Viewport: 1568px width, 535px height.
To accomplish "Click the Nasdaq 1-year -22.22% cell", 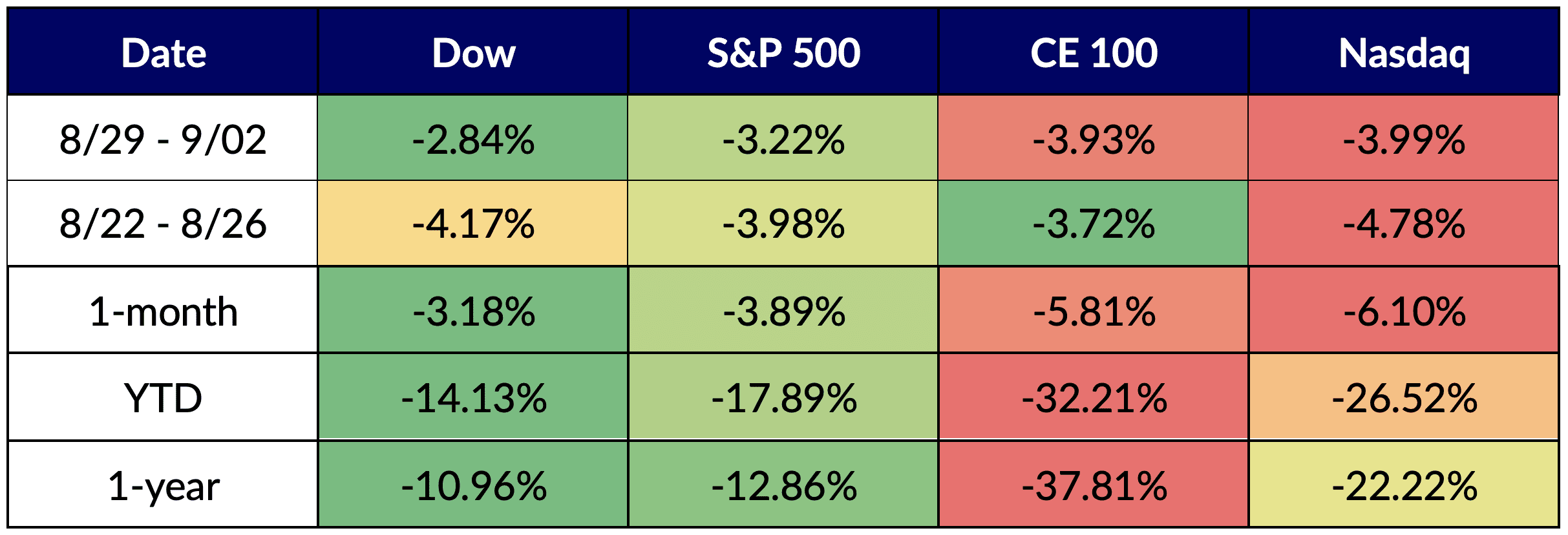I will 1404,485.
